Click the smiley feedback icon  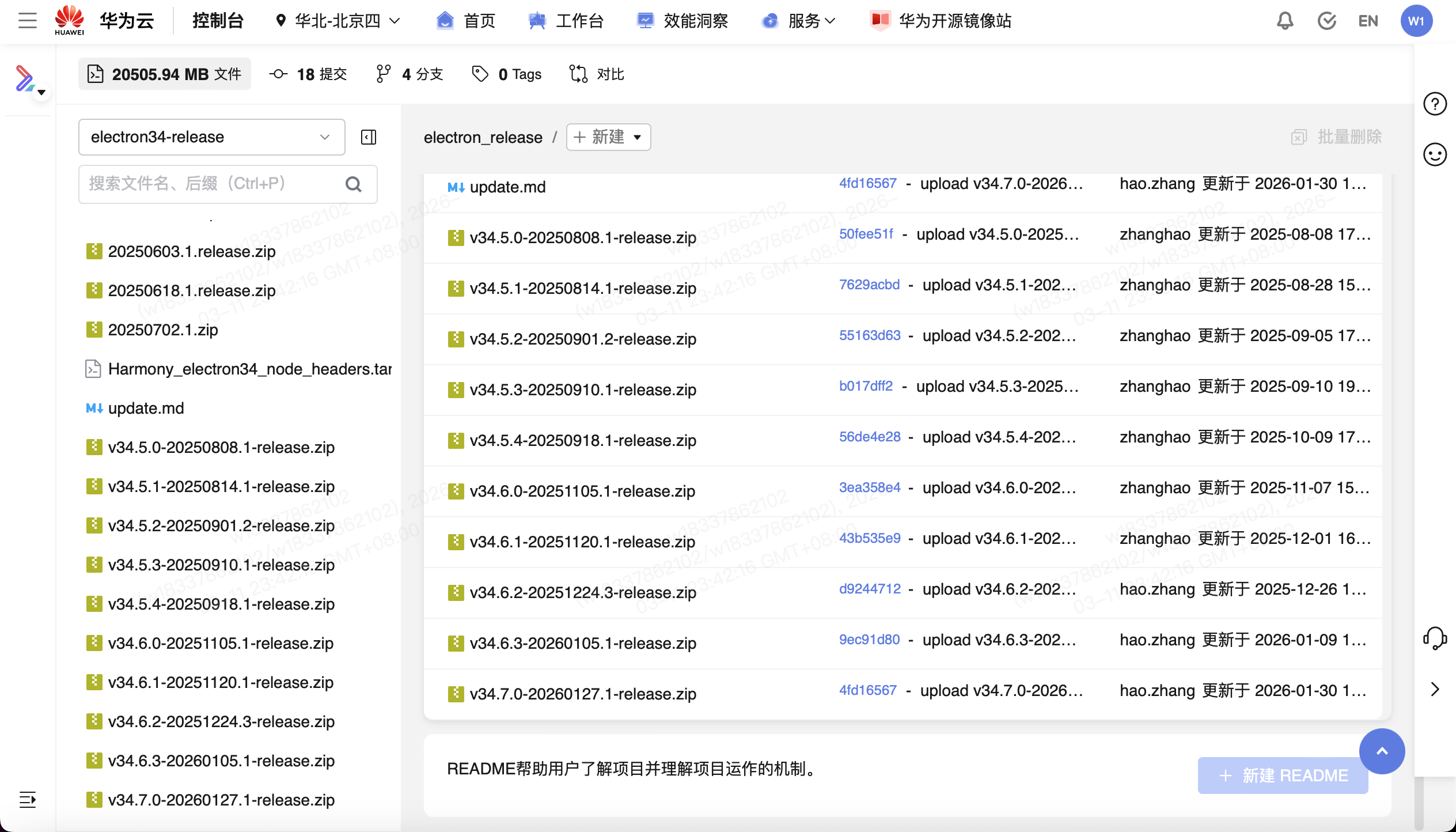pyautogui.click(x=1435, y=154)
